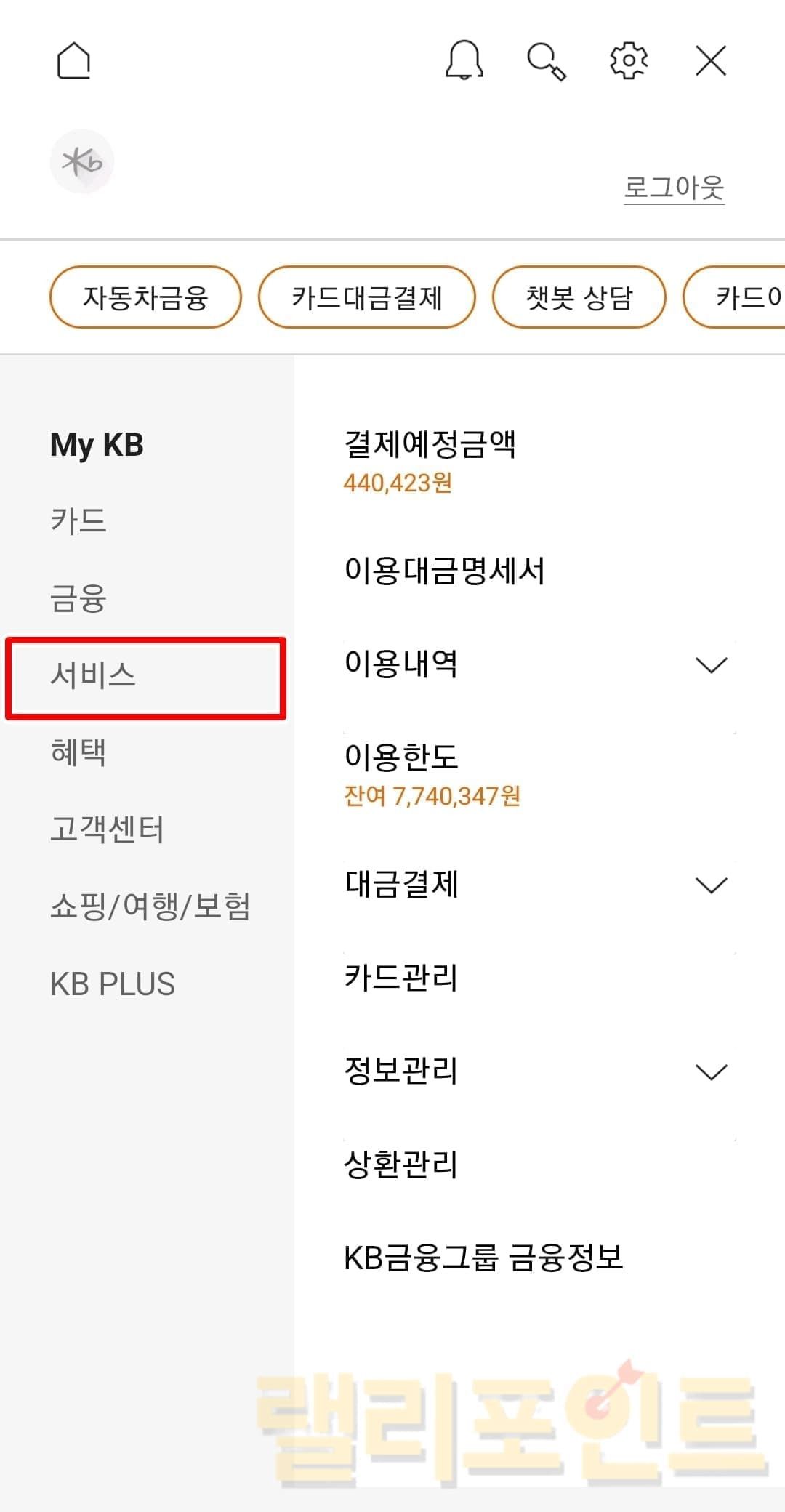Screen dimensions: 785x1512
Task: Start 챗봇 상담 shortcut
Action: pos(579,297)
